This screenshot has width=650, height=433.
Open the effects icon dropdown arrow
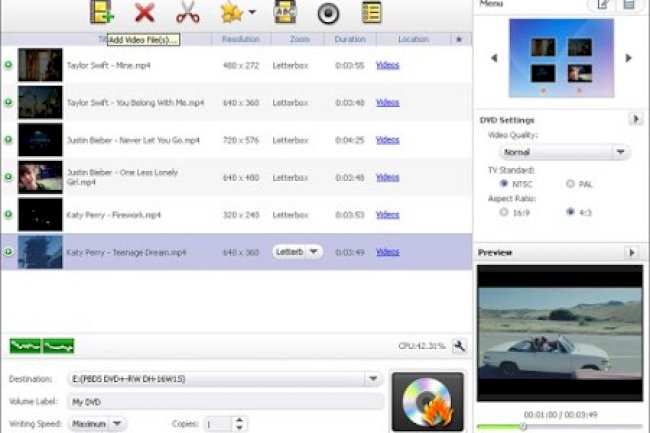[x=252, y=12]
